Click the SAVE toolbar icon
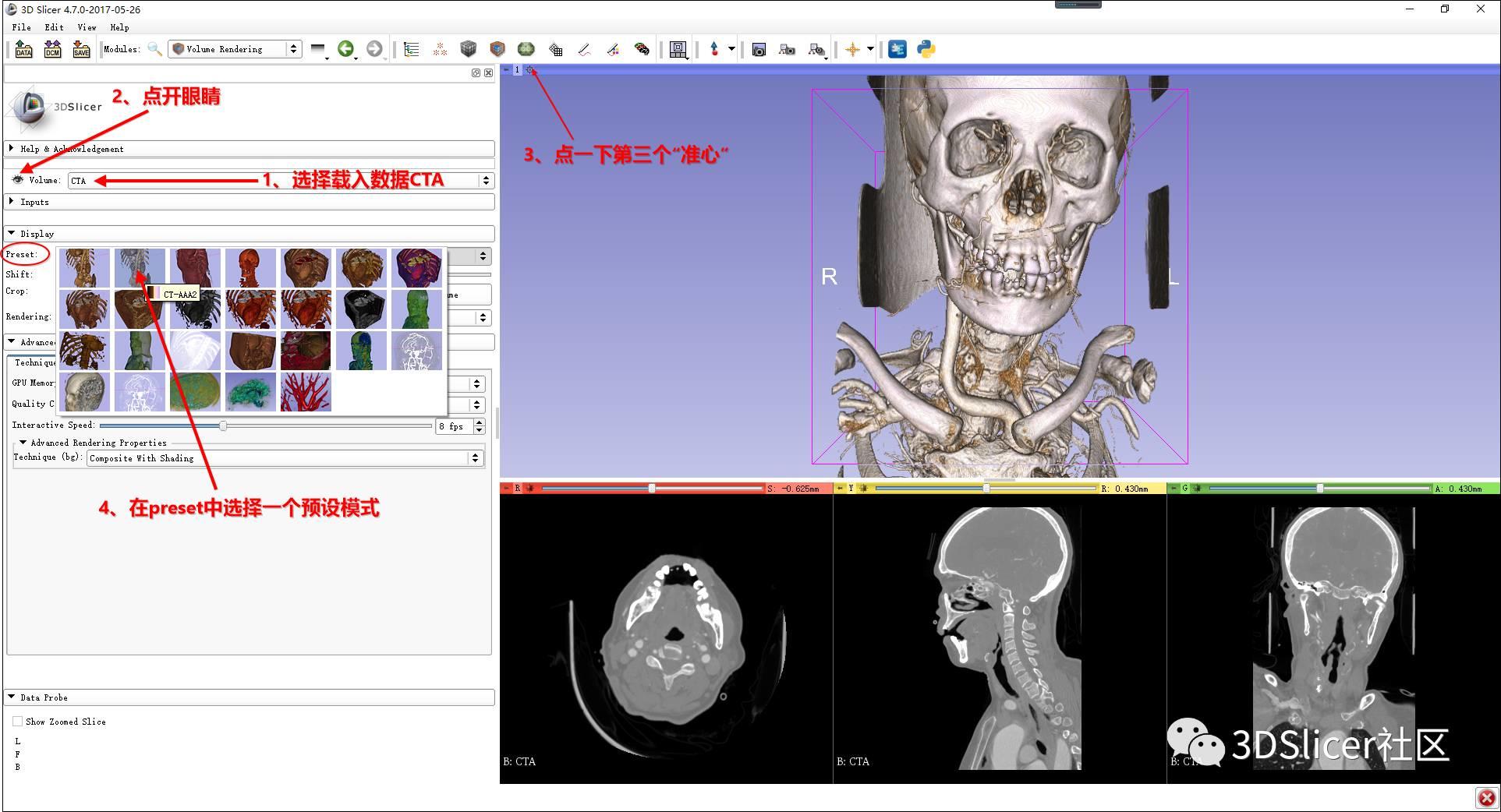This screenshot has width=1501, height=812. coord(81,49)
